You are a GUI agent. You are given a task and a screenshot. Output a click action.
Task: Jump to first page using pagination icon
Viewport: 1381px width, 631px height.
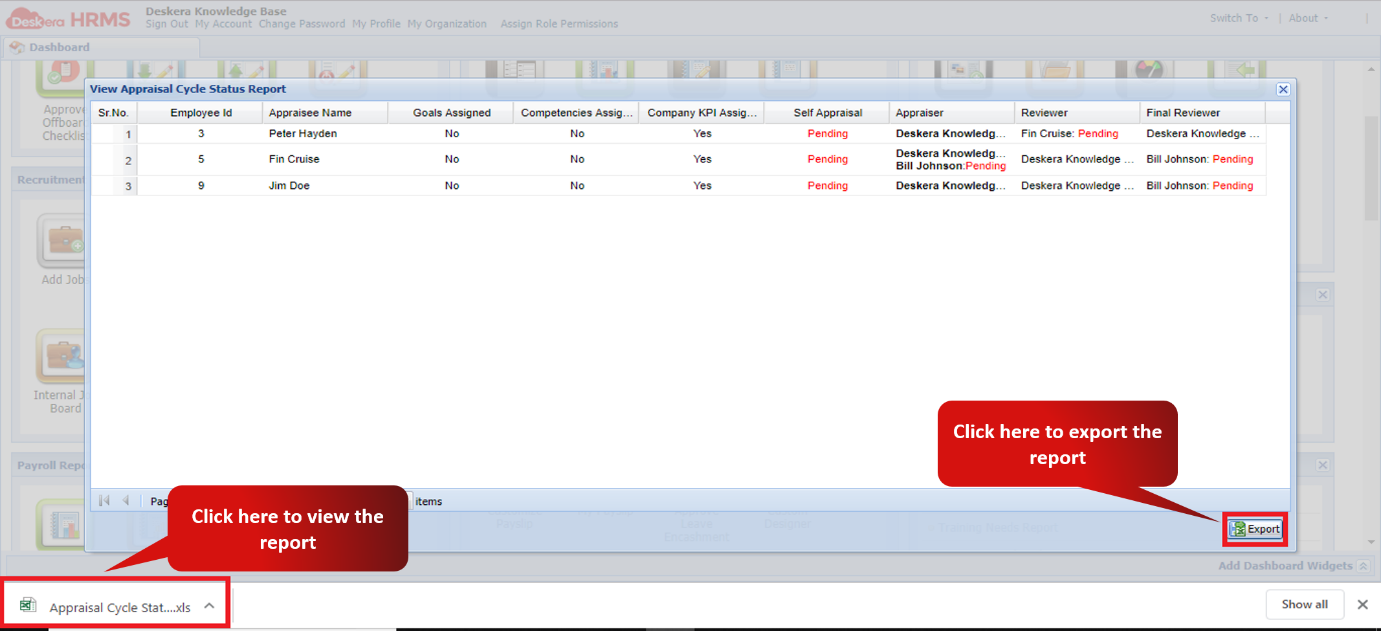click(103, 500)
